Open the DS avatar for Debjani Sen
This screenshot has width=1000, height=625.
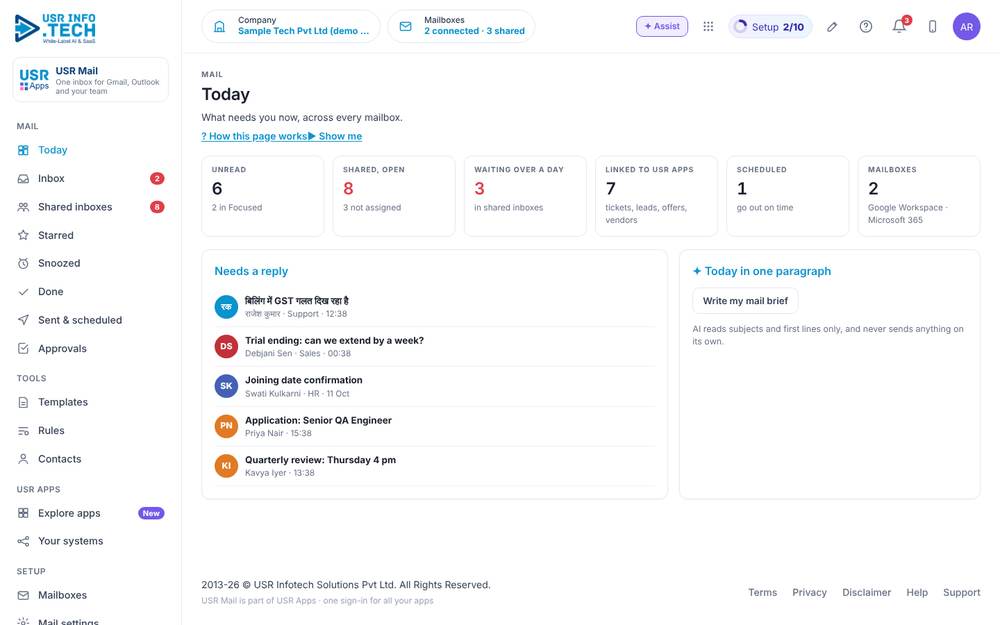pyautogui.click(x=226, y=346)
